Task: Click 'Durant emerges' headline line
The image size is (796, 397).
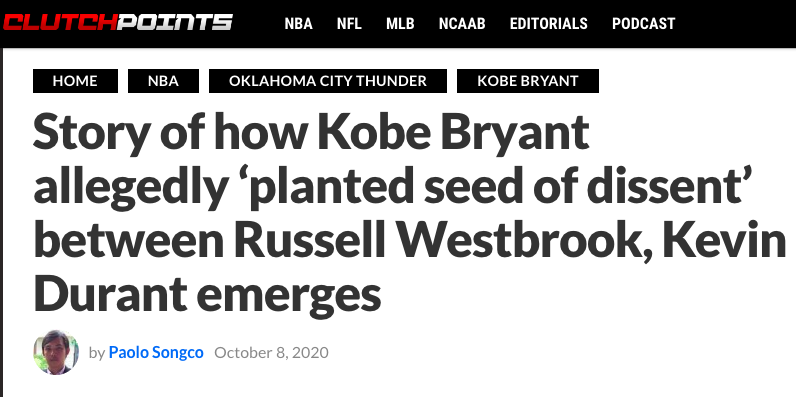Action: tap(207, 295)
